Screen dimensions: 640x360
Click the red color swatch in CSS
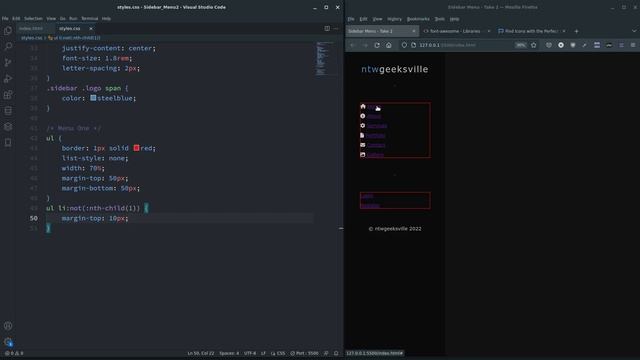(x=136, y=148)
